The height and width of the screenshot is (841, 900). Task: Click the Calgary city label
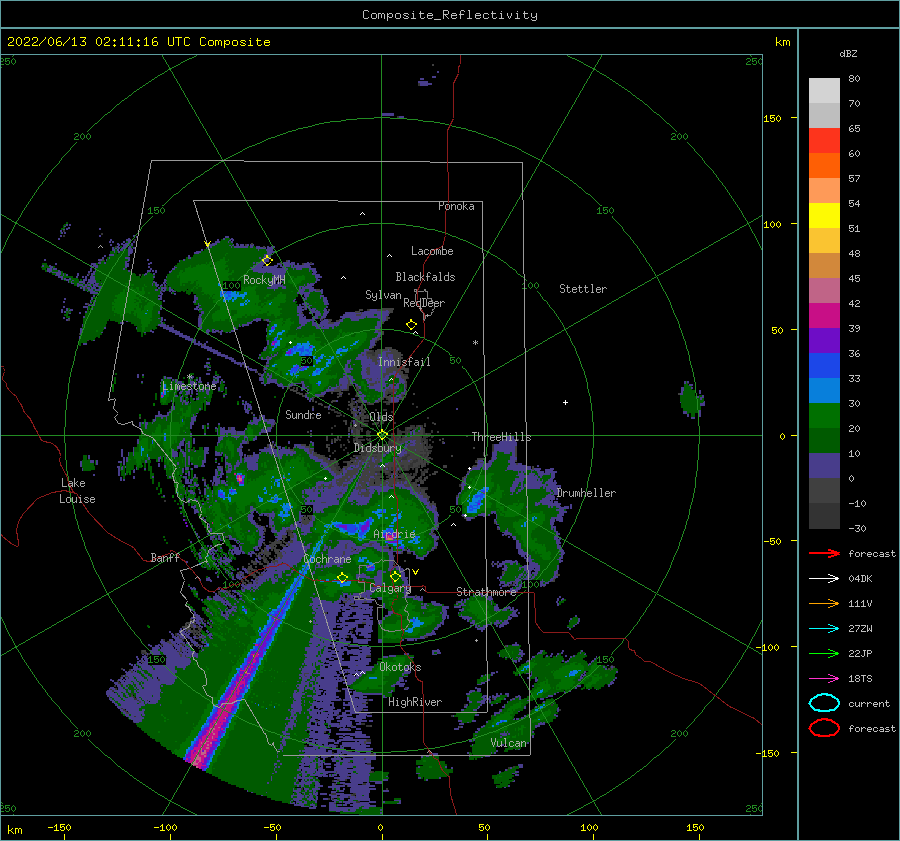click(390, 588)
